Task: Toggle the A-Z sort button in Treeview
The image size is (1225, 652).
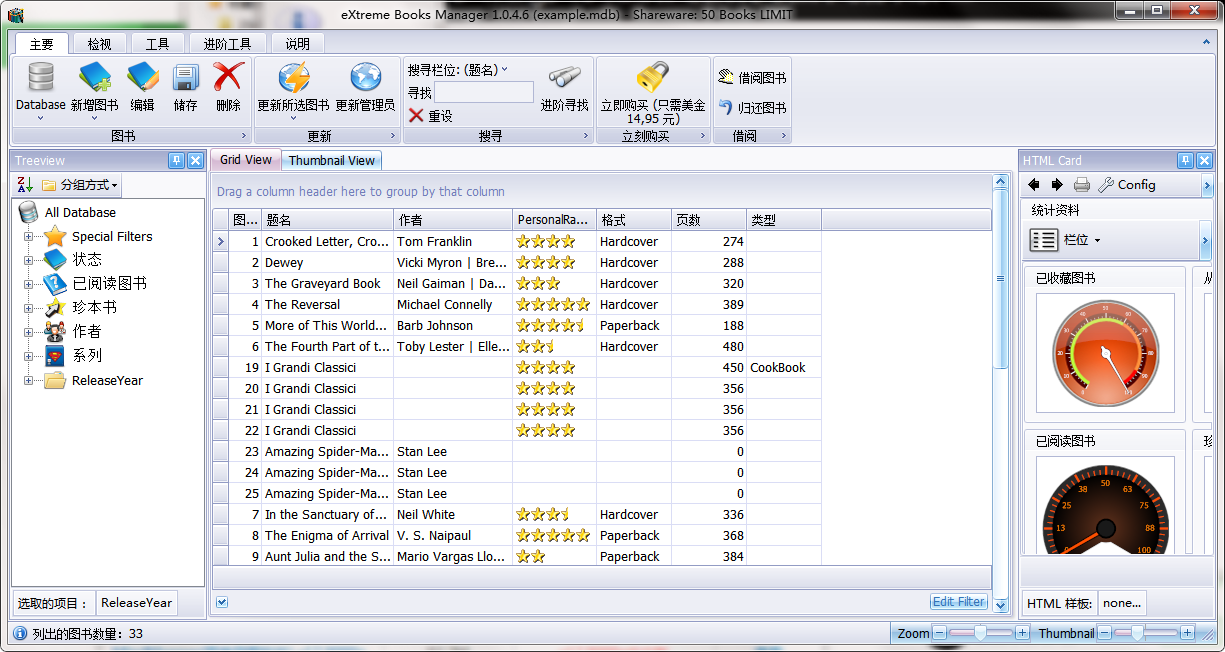Action: click(26, 185)
